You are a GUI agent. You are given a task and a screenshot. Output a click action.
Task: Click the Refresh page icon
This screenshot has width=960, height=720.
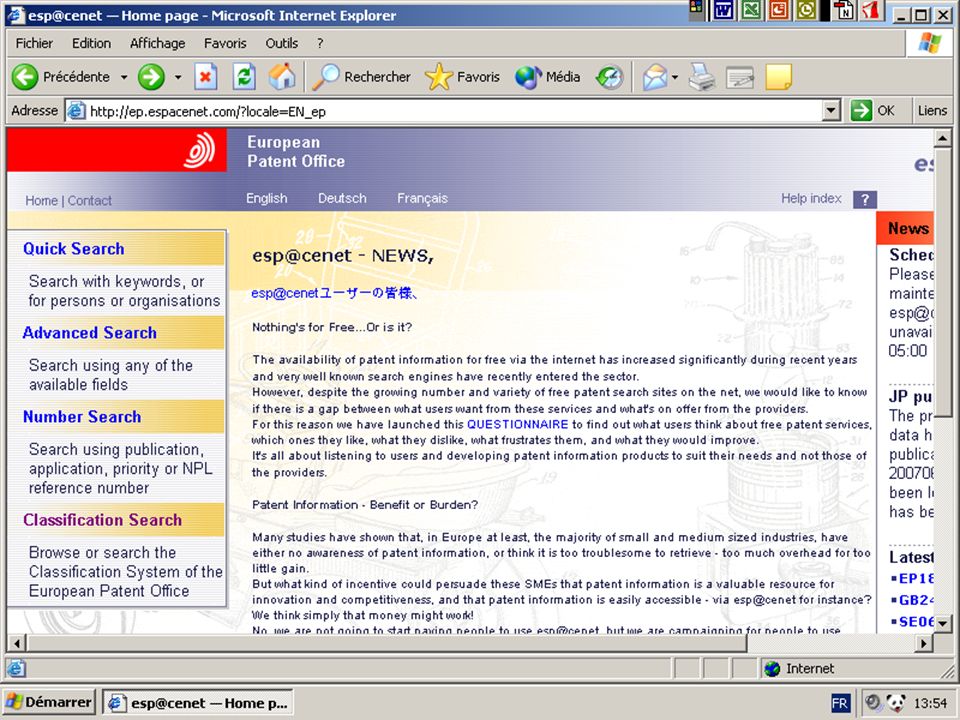pyautogui.click(x=244, y=77)
